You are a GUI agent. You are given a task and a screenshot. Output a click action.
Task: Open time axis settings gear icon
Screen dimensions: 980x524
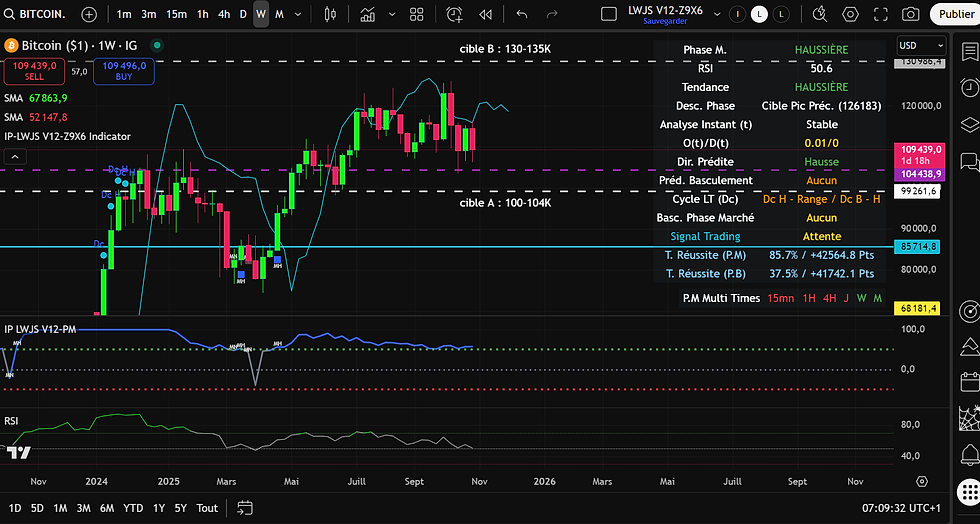pyautogui.click(x=921, y=481)
